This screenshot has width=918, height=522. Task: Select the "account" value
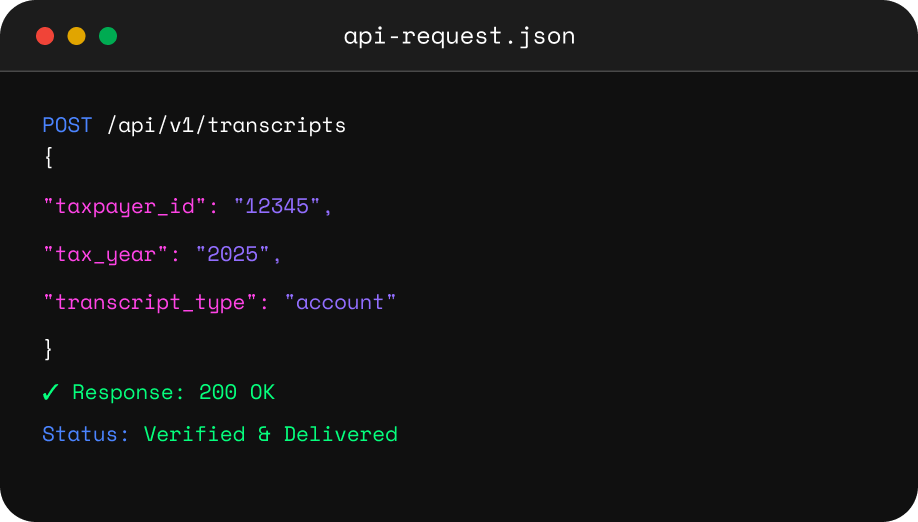click(x=341, y=302)
